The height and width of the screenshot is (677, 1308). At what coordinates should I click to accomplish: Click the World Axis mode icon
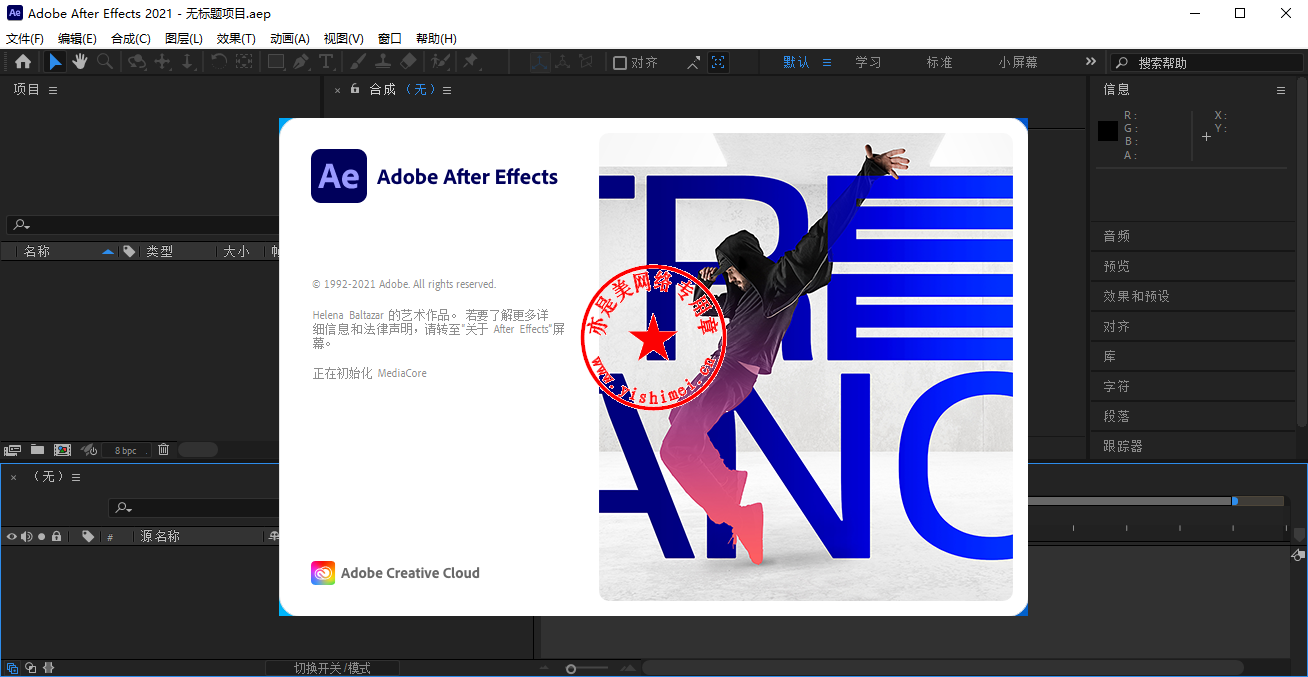(x=563, y=62)
